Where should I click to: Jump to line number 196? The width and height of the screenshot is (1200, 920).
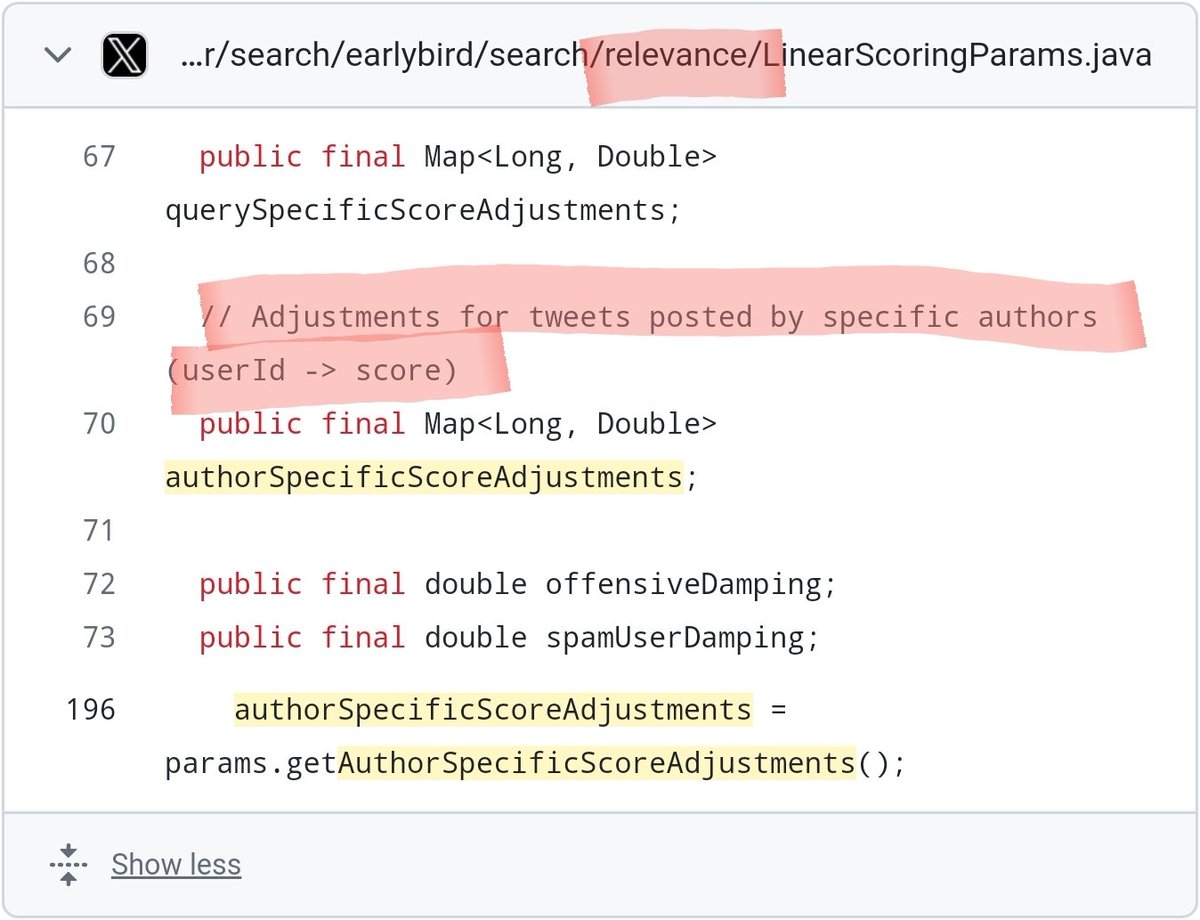point(91,710)
